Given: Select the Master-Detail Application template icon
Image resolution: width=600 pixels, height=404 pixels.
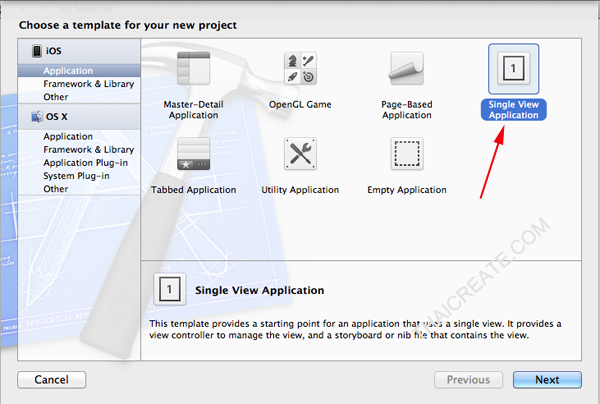Looking at the screenshot, I should [x=193, y=68].
